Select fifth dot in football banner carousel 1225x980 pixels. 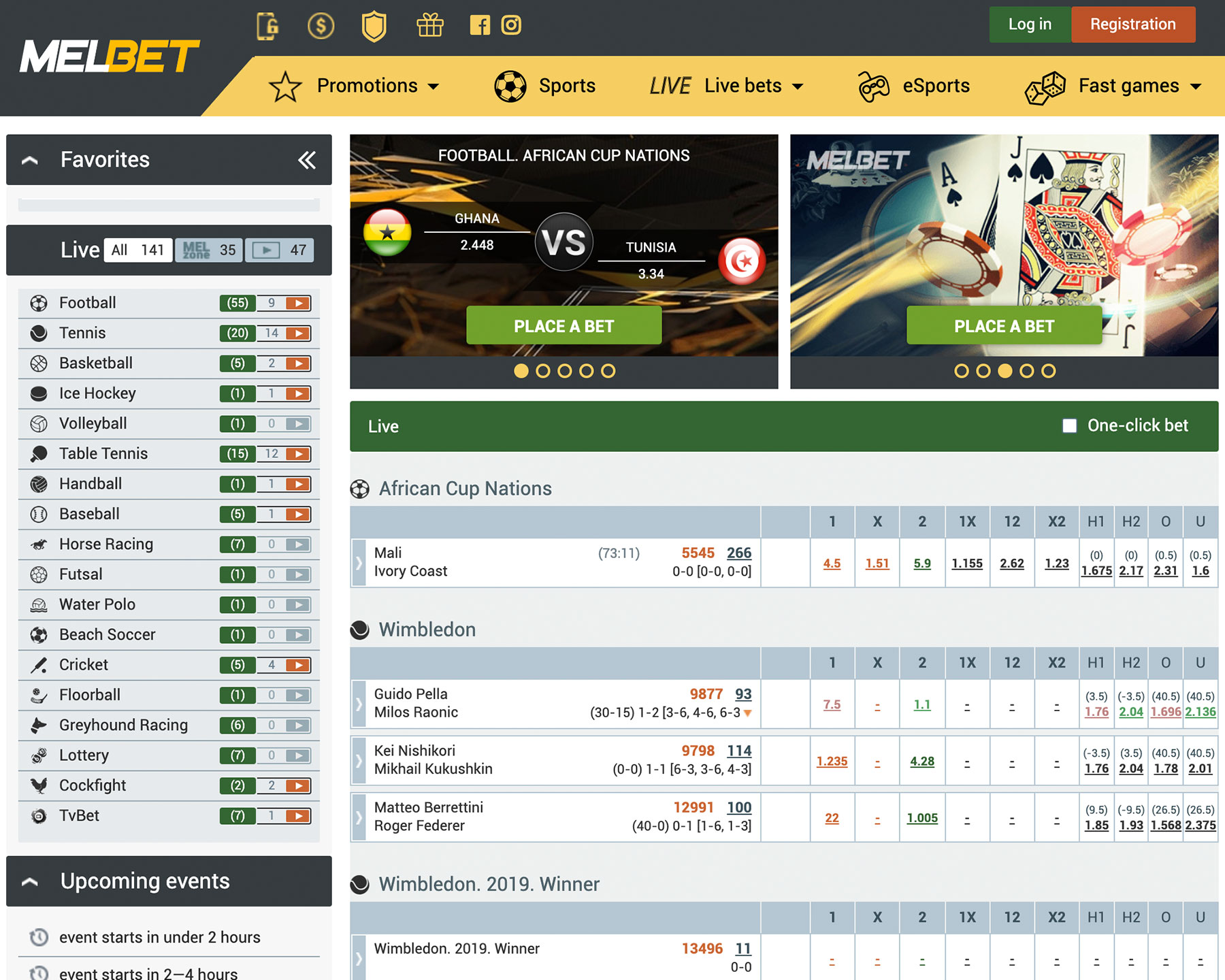coord(608,371)
